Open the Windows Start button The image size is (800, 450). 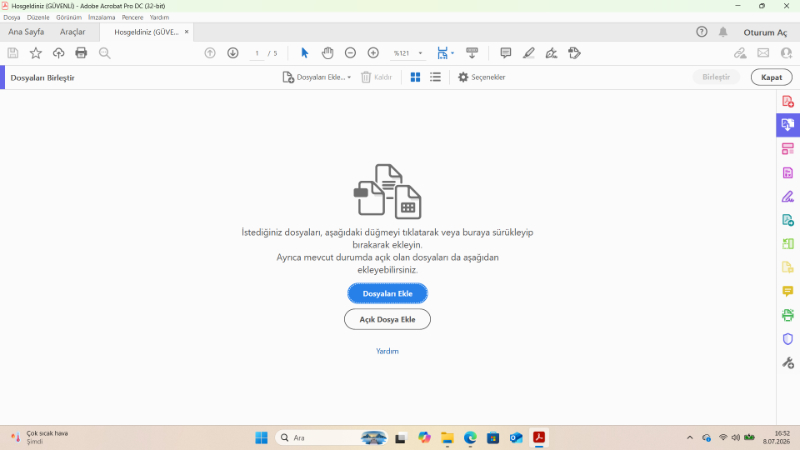click(261, 438)
